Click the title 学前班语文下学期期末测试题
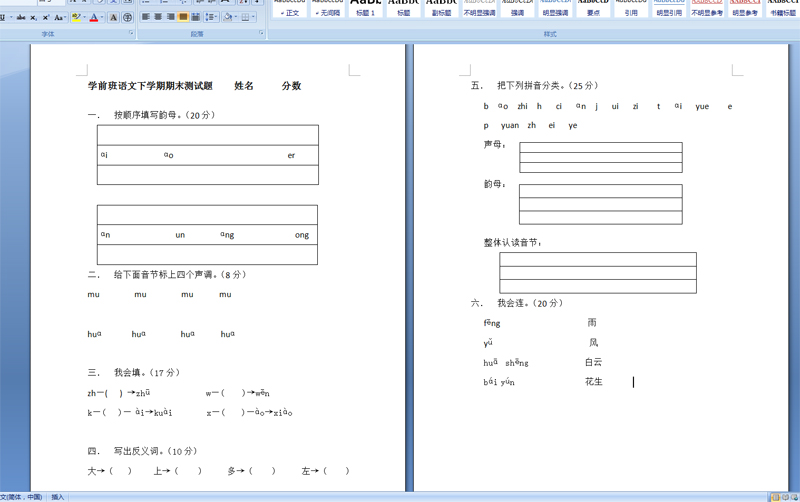The width and height of the screenshot is (800, 502). 150,86
